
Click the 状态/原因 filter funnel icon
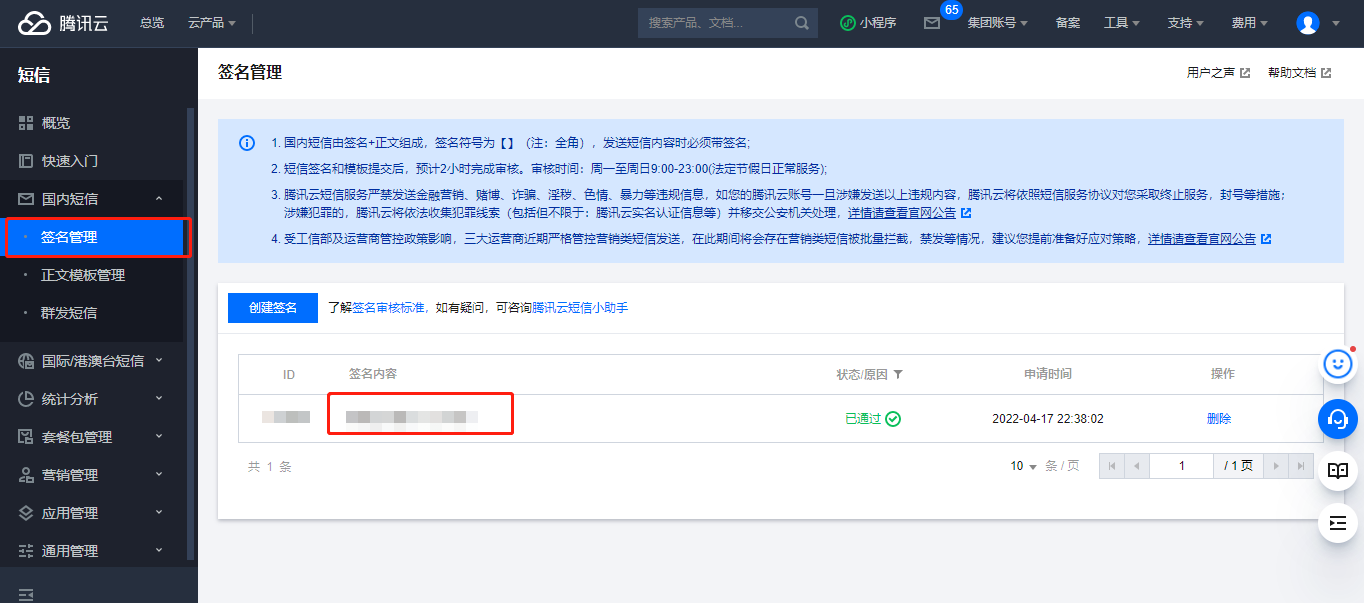pos(898,374)
